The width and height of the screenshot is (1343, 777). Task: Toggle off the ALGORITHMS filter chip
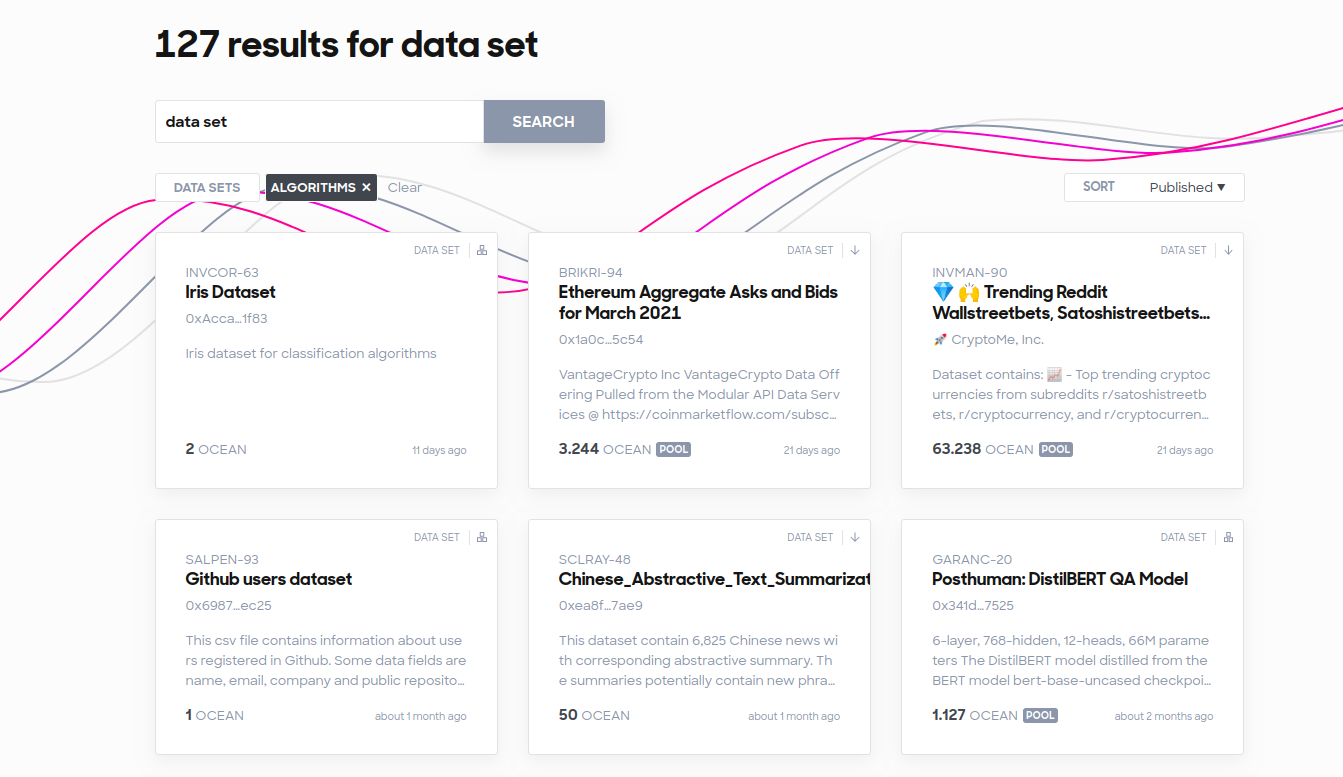click(x=312, y=187)
